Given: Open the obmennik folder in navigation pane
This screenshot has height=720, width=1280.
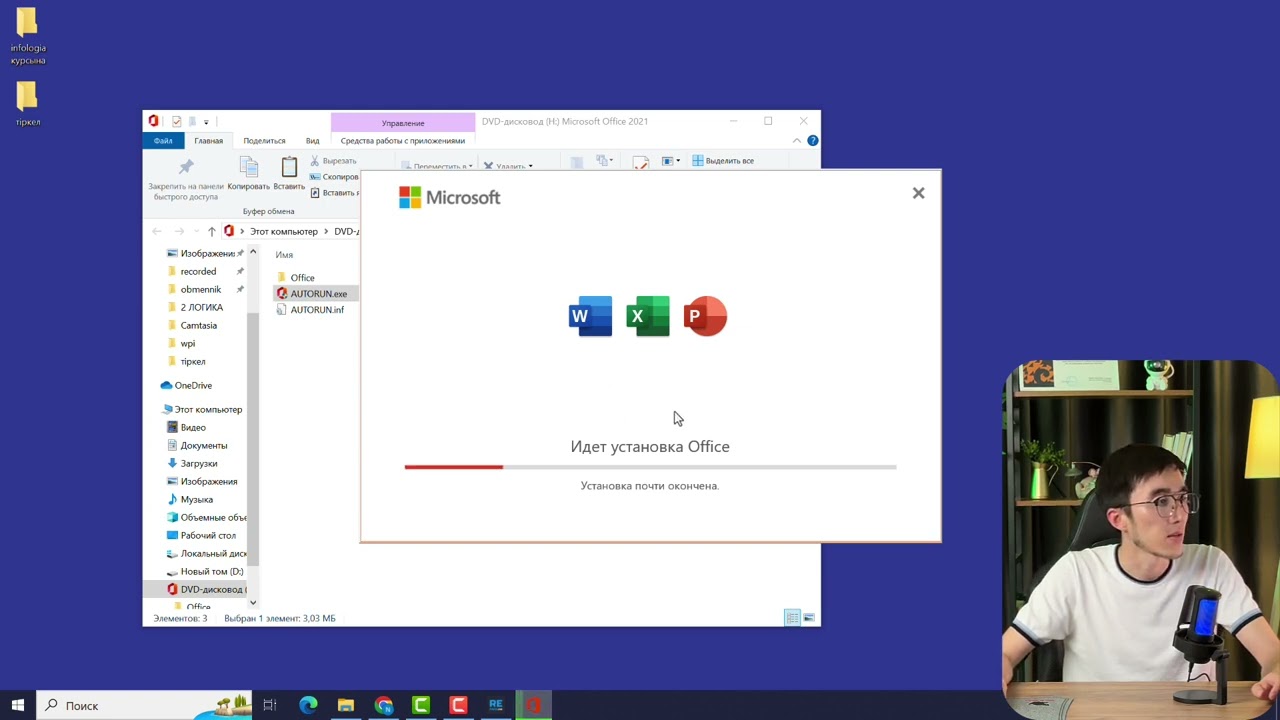Looking at the screenshot, I should (x=200, y=290).
